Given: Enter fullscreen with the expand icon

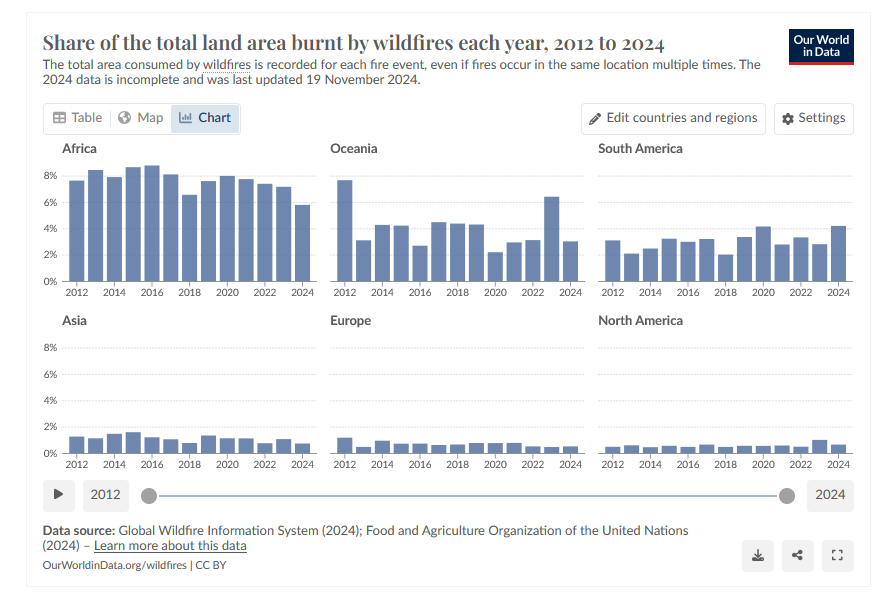Looking at the screenshot, I should point(837,555).
